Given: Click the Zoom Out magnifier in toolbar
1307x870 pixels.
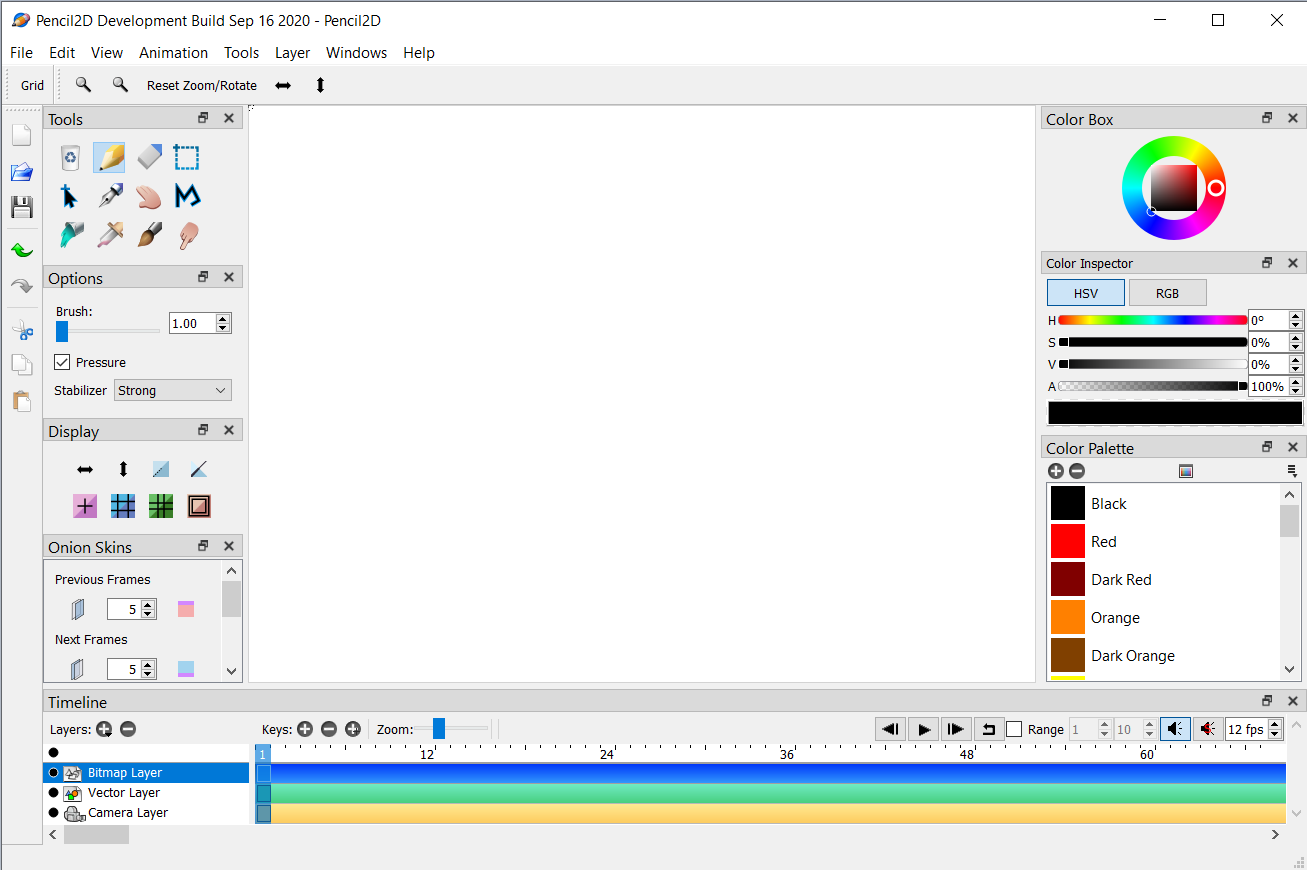Looking at the screenshot, I should [x=120, y=85].
